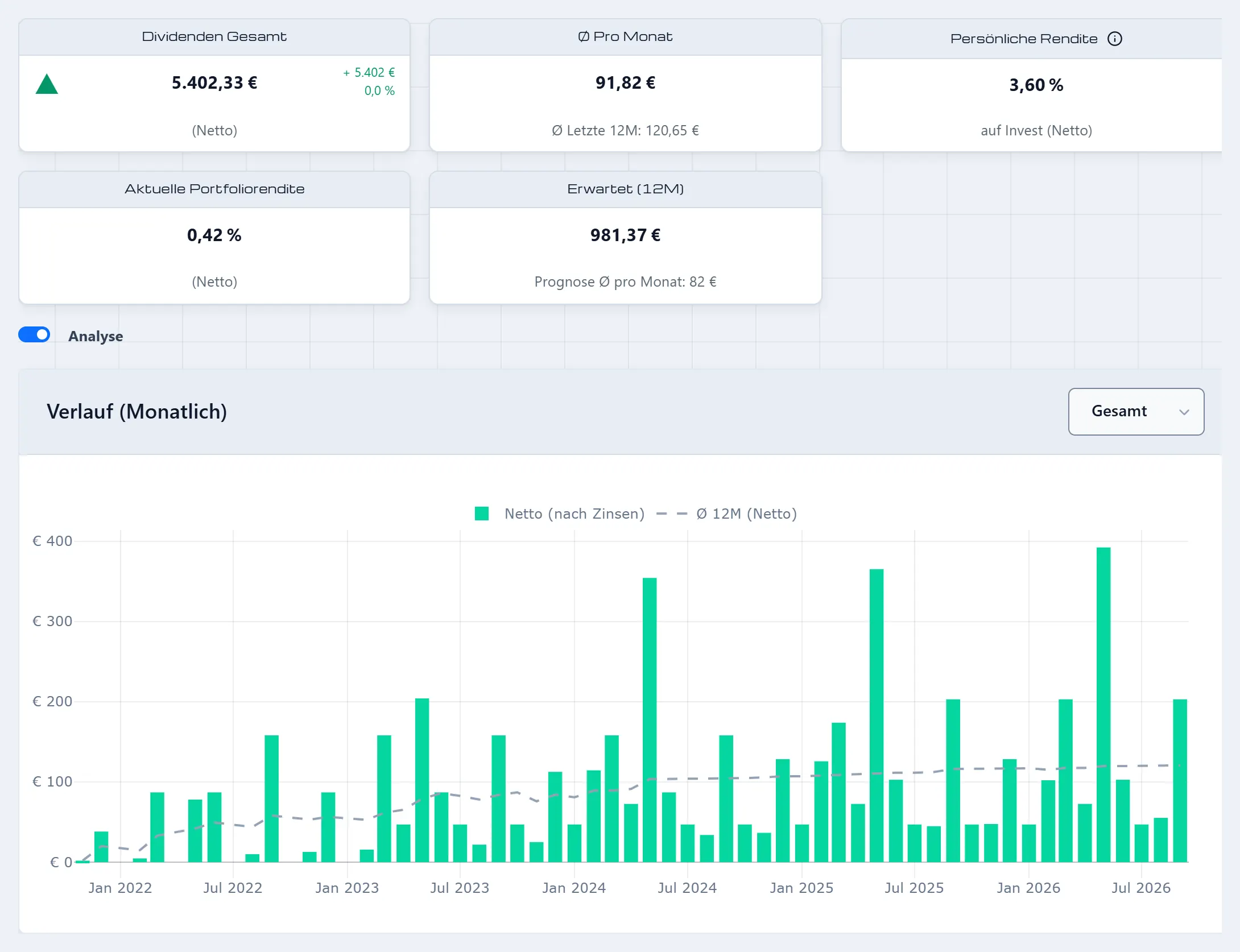Click the Prognose Ø pro Monat: 82 € text
This screenshot has width=1240, height=952.
625,282
